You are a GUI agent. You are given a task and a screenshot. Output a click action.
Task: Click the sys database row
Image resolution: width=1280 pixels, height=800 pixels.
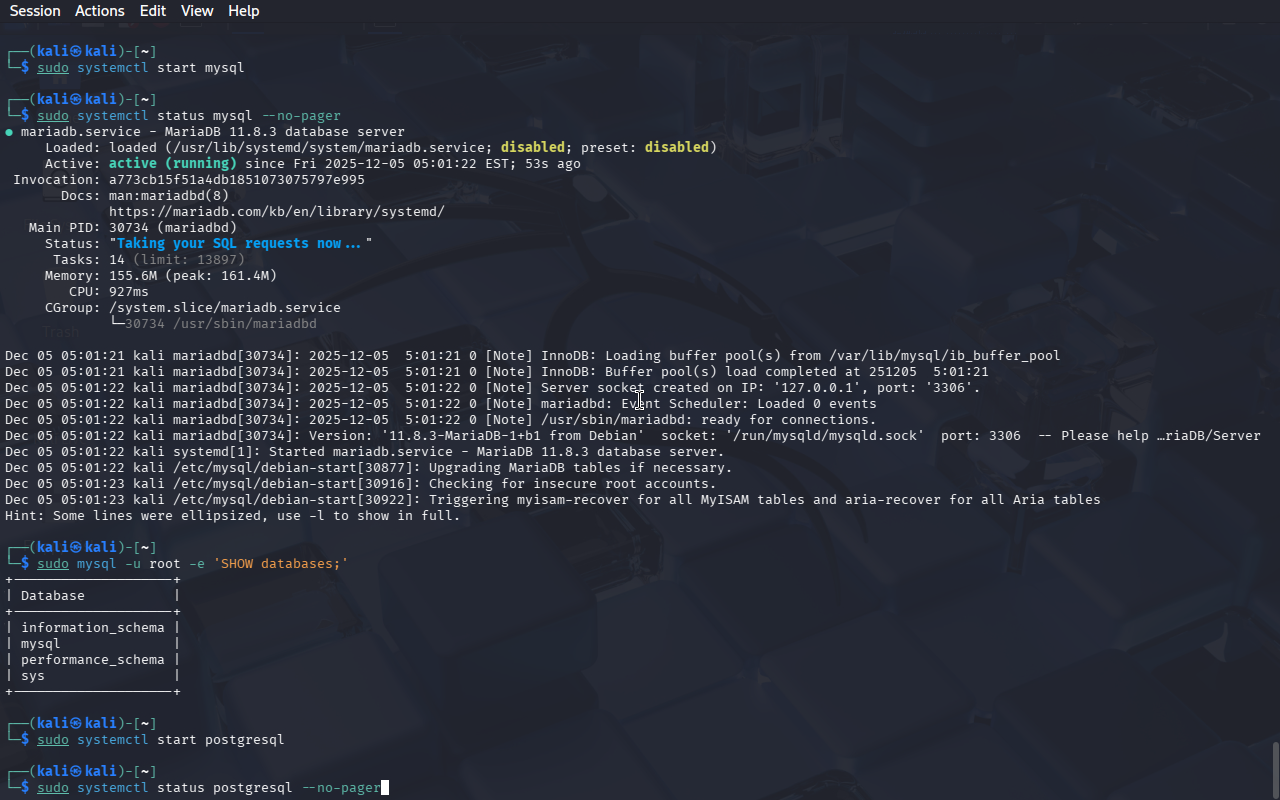pyautogui.click(x=33, y=676)
